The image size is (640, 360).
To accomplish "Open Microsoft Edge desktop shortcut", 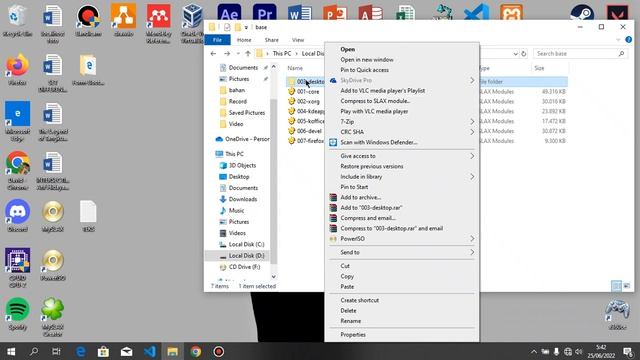I will coord(17,114).
